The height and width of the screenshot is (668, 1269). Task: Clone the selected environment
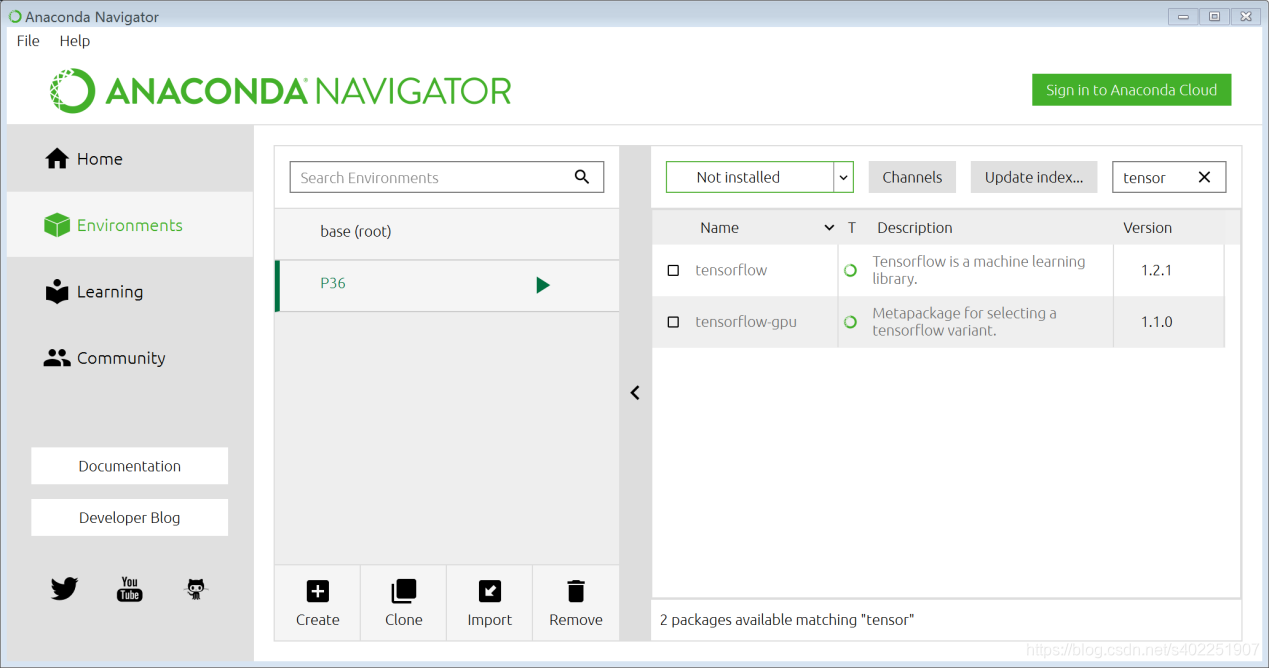[404, 603]
